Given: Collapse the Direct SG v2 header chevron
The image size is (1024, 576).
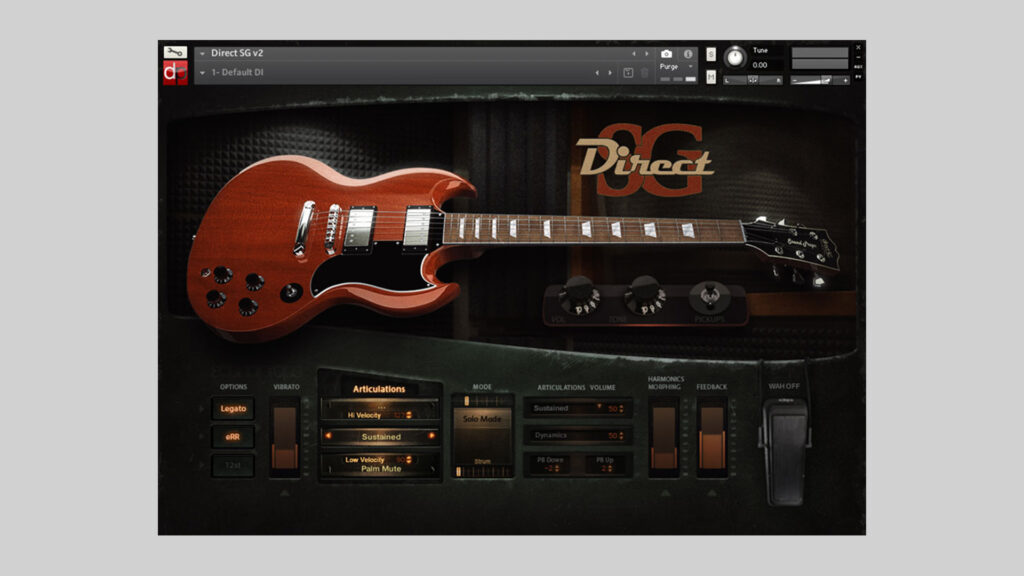Looking at the screenshot, I should tap(203, 51).
